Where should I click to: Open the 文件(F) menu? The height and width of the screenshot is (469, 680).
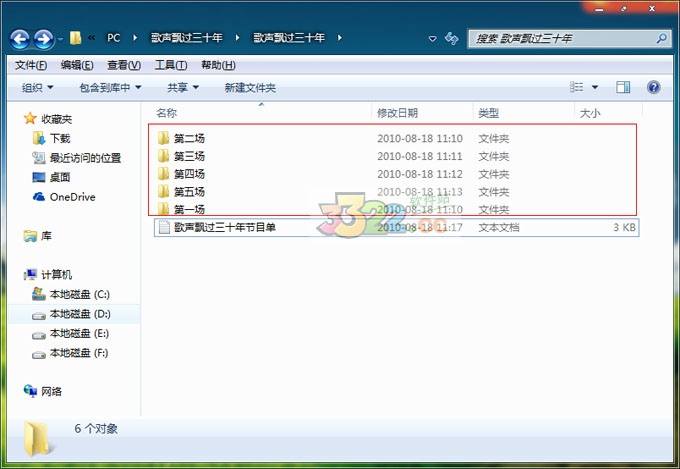[x=31, y=65]
